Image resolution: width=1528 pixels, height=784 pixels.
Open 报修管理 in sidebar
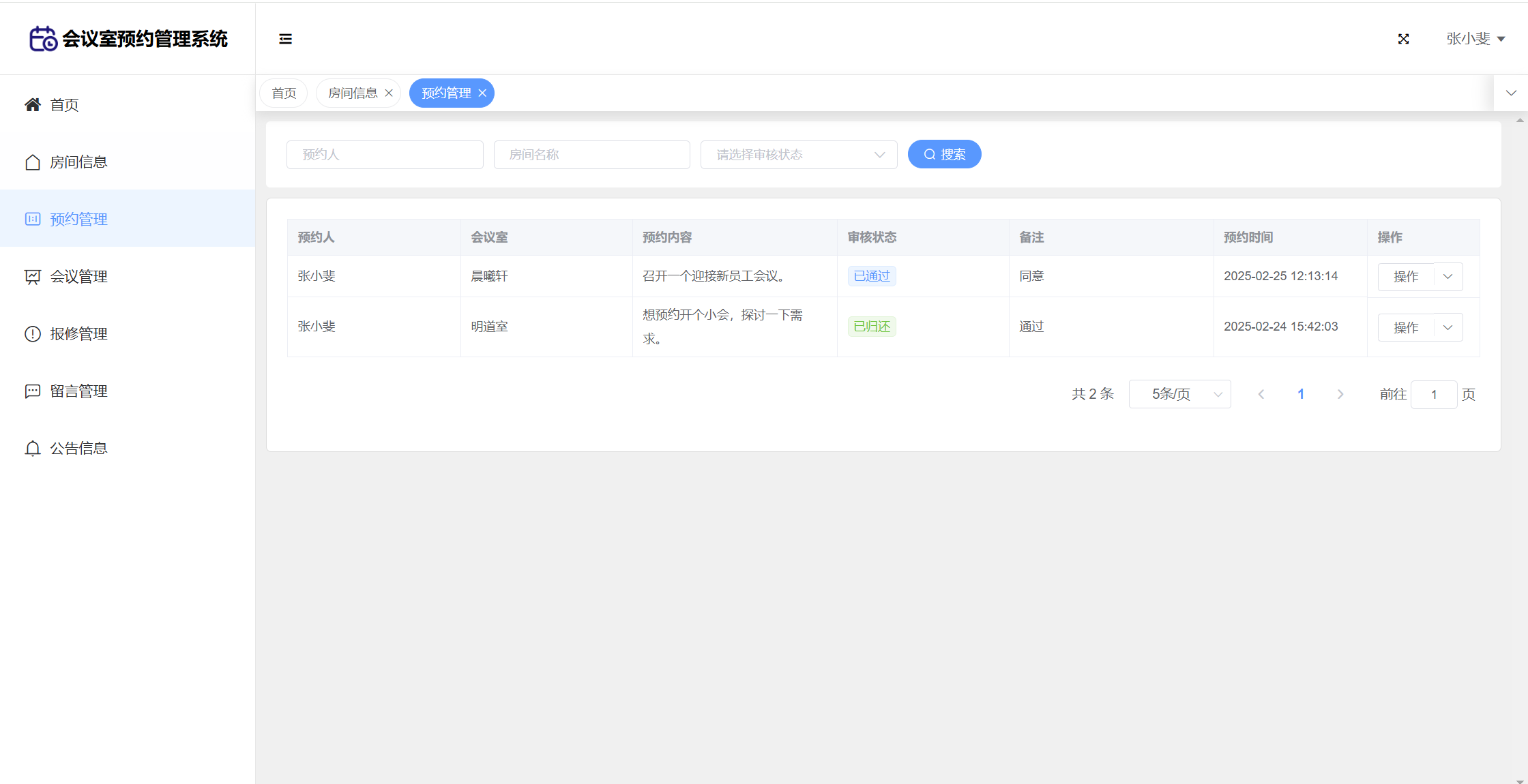coord(78,334)
